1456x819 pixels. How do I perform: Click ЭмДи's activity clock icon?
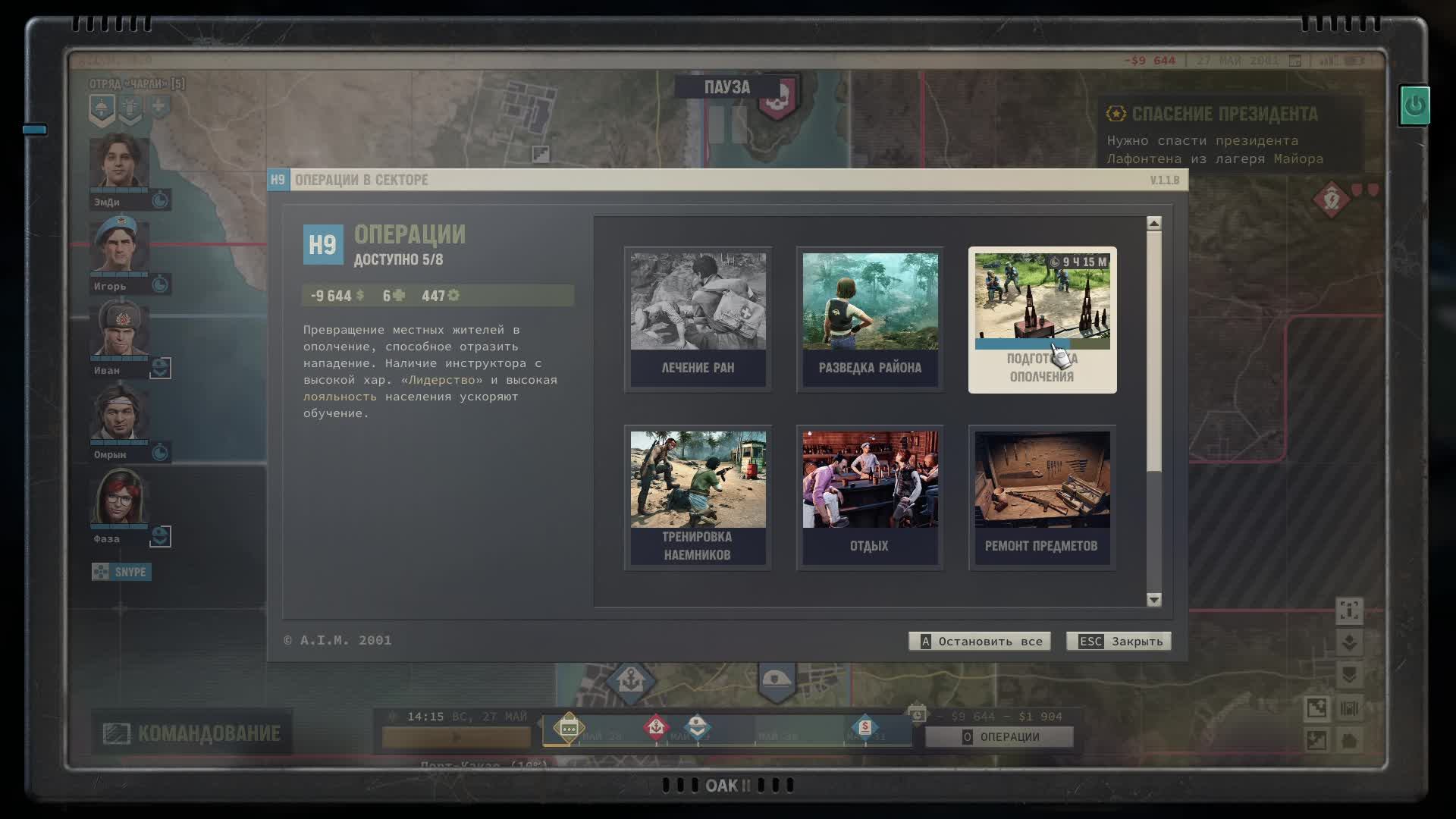point(160,200)
